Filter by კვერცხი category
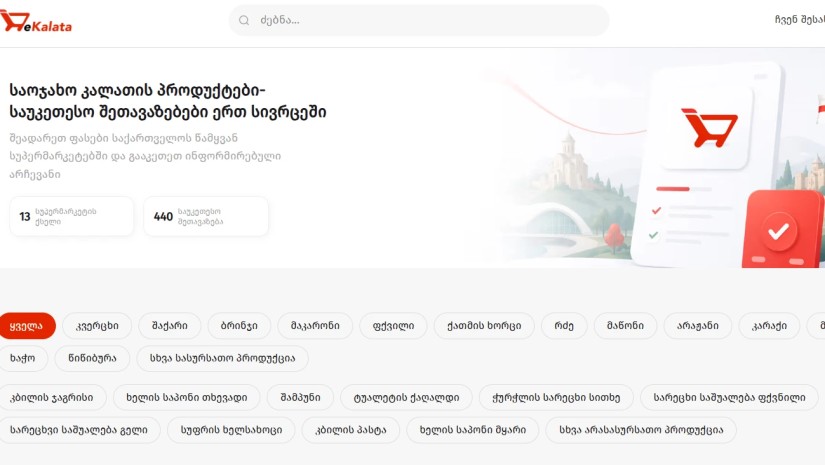 click(x=97, y=326)
